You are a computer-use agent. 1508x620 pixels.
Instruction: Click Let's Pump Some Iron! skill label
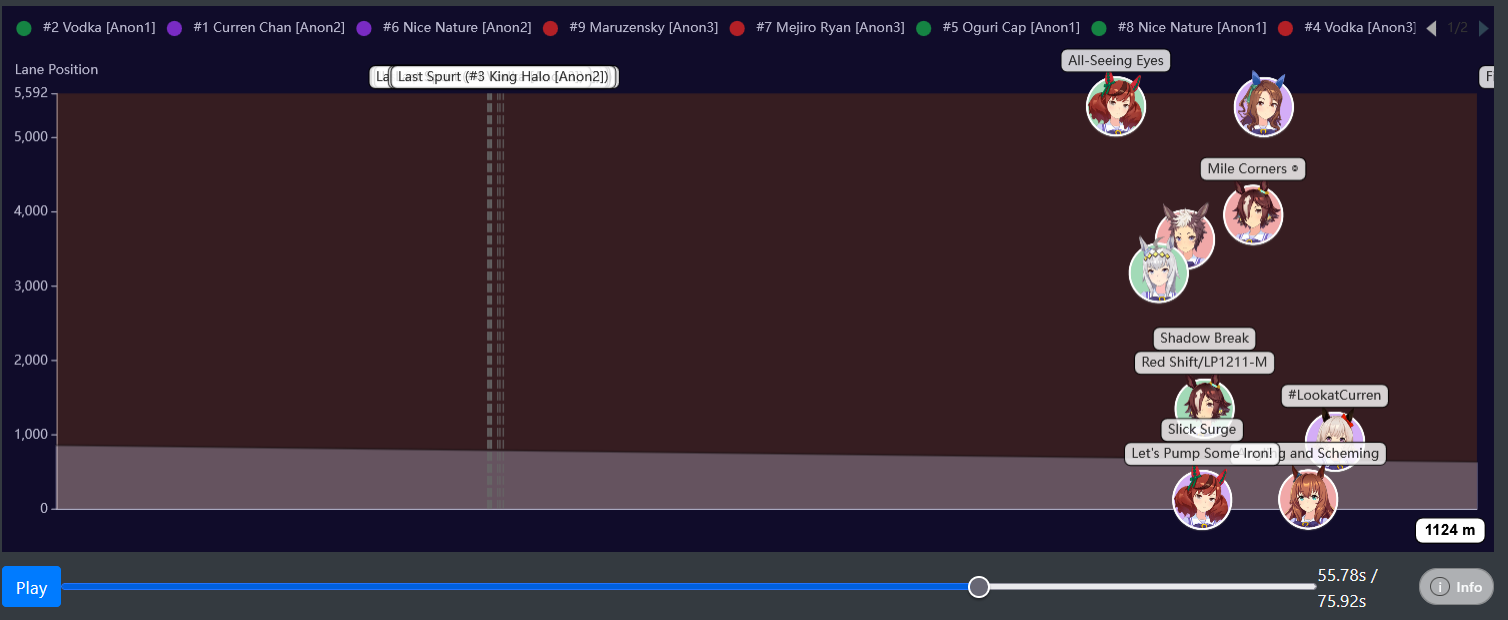(x=1202, y=454)
